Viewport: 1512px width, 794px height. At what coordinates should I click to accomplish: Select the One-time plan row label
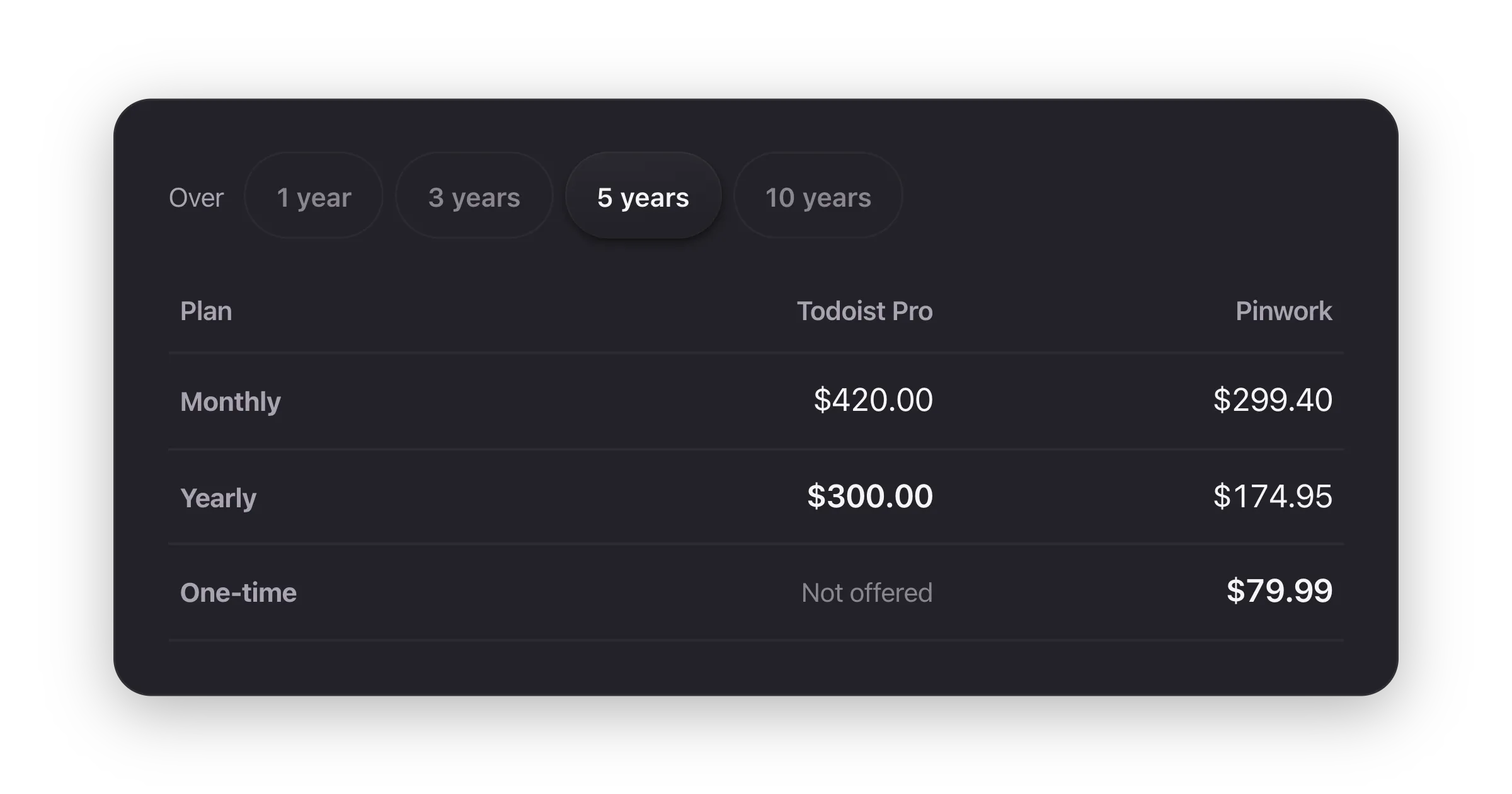(238, 592)
